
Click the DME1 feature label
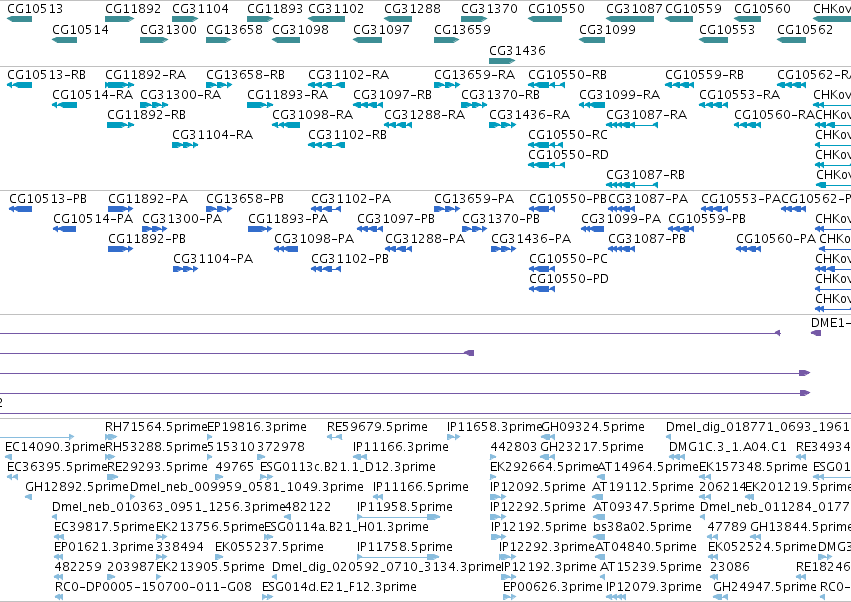(830, 323)
